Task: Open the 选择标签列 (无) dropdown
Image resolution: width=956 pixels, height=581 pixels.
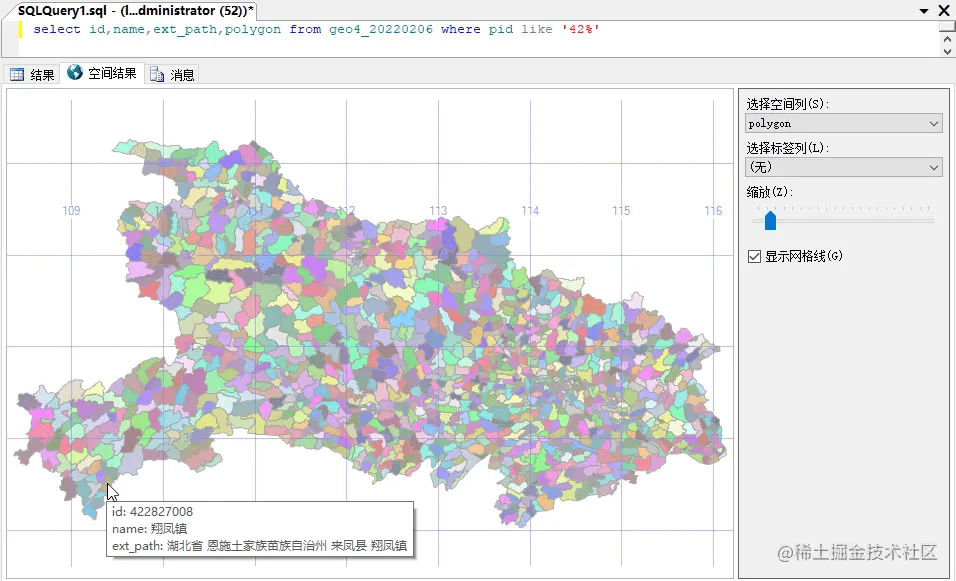Action: [844, 166]
